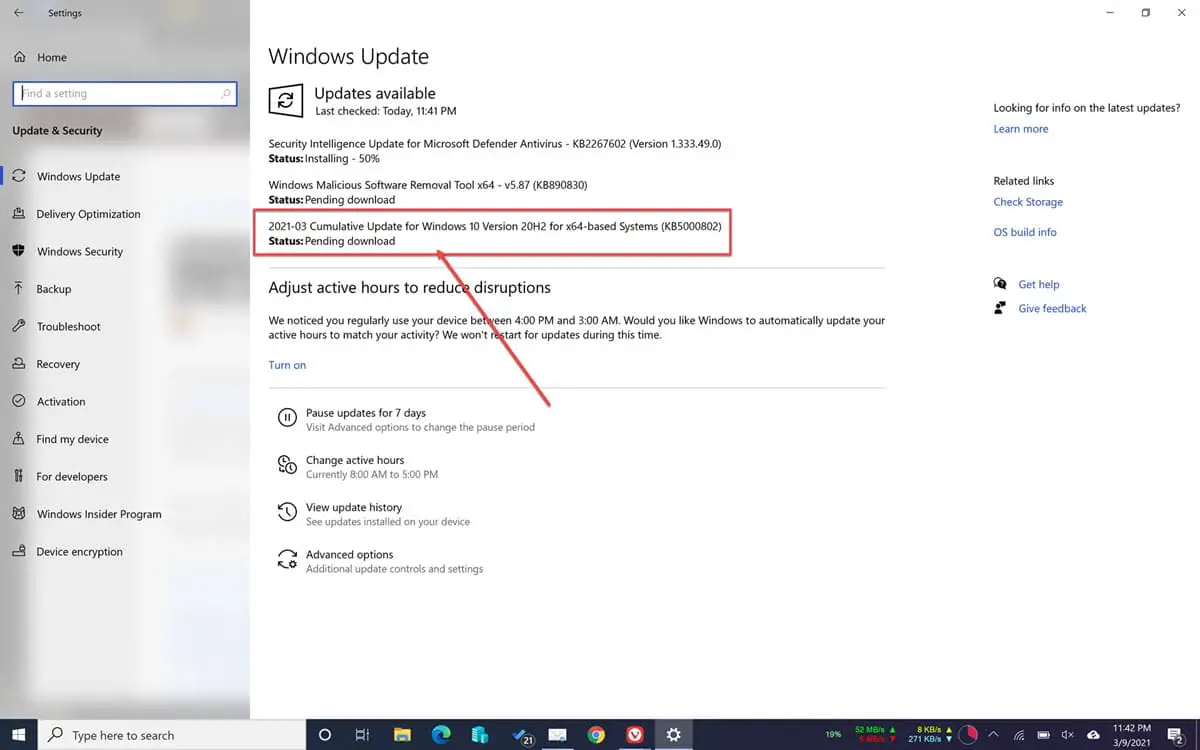Image resolution: width=1200 pixels, height=750 pixels.
Task: Open the Mail app from the taskbar
Action: pyautogui.click(x=558, y=735)
